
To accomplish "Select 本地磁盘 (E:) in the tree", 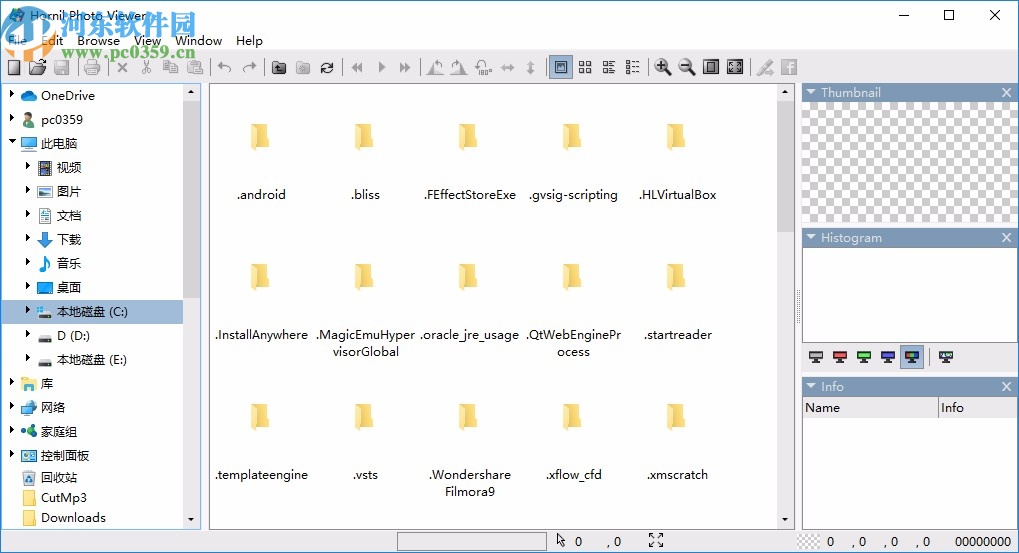I will 92,359.
